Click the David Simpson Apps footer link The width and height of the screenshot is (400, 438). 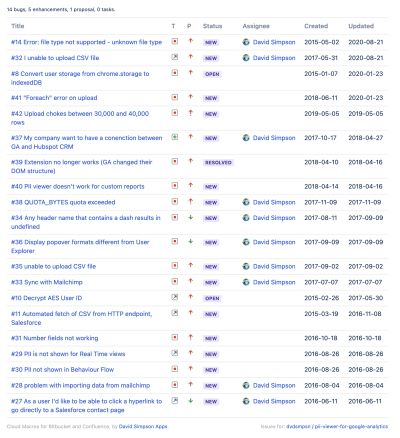click(143, 426)
